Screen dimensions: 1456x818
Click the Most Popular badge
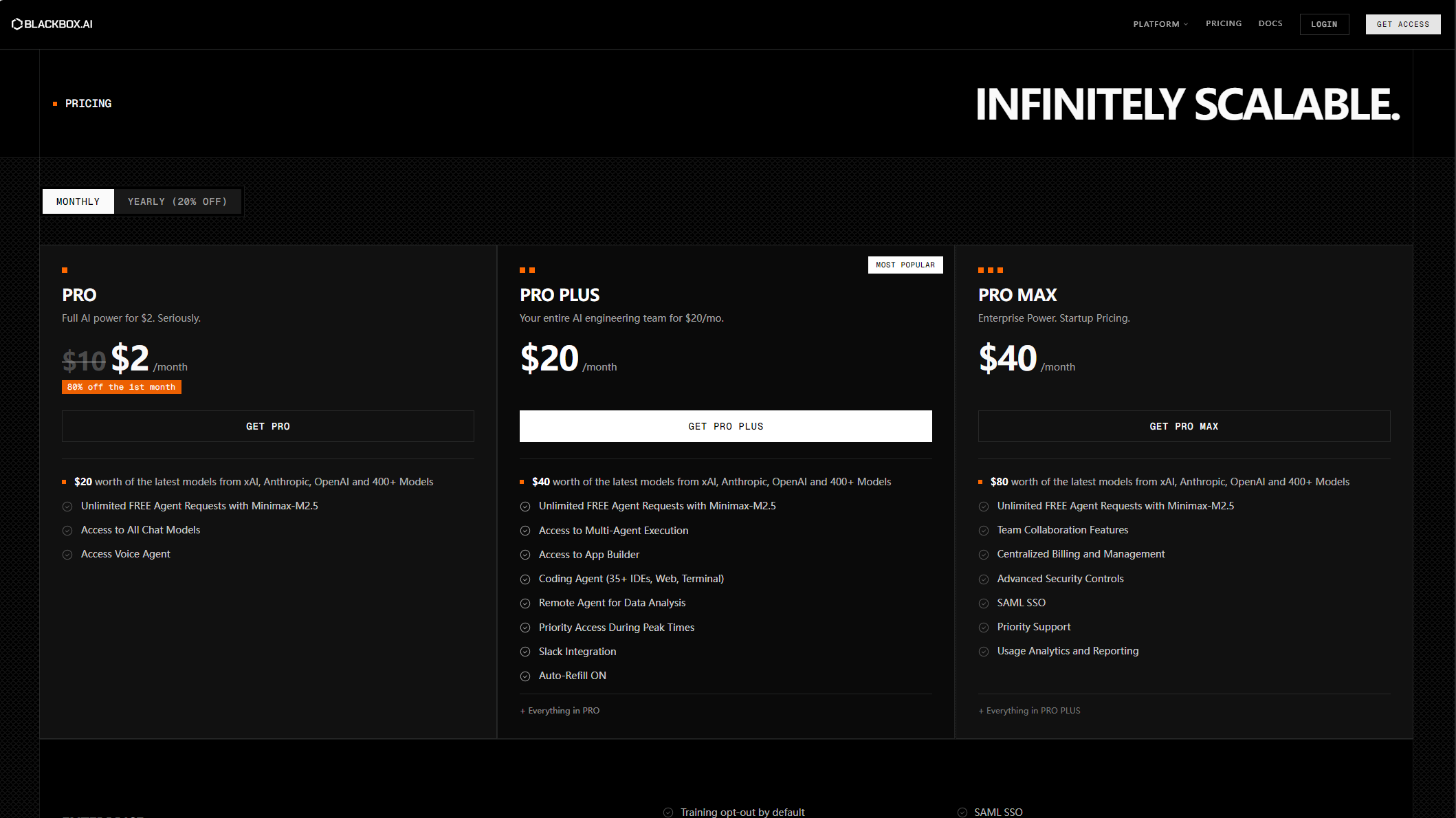click(905, 265)
